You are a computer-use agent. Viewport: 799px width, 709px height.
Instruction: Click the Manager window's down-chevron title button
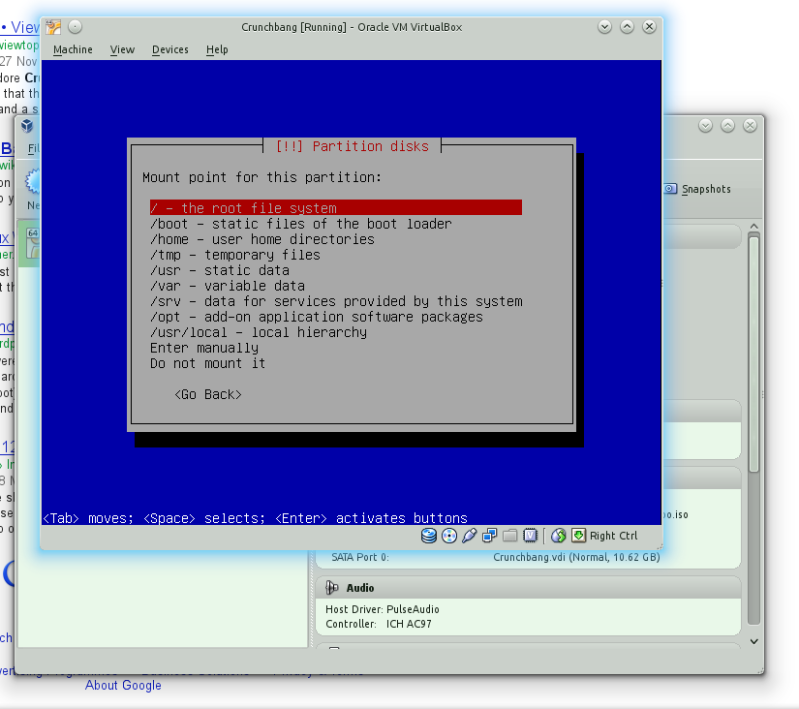tap(705, 125)
